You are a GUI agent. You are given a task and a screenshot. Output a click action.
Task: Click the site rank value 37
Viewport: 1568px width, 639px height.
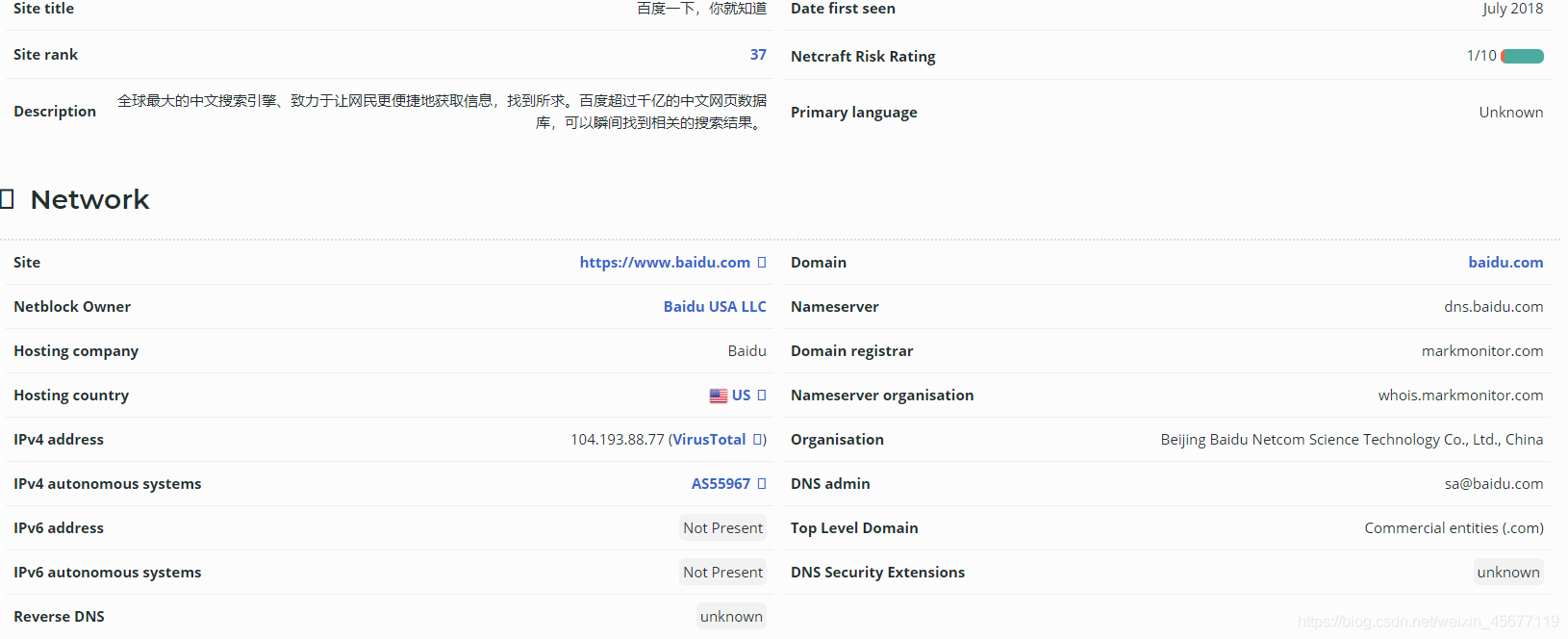pyautogui.click(x=758, y=55)
